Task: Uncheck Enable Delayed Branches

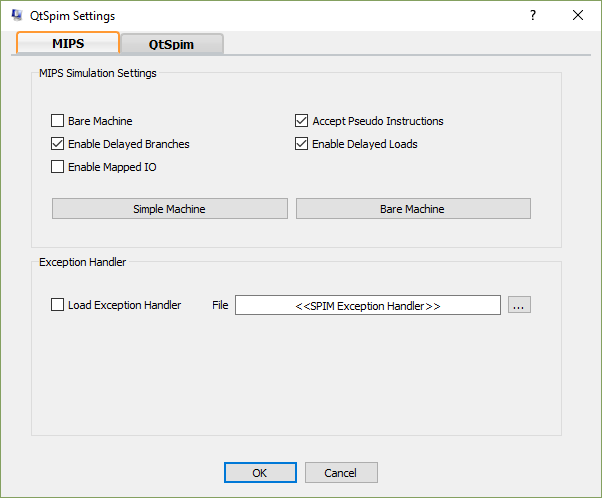Action: 58,144
